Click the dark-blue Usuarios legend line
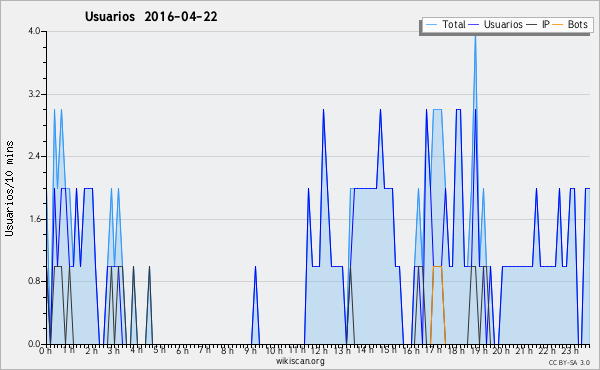 474,25
